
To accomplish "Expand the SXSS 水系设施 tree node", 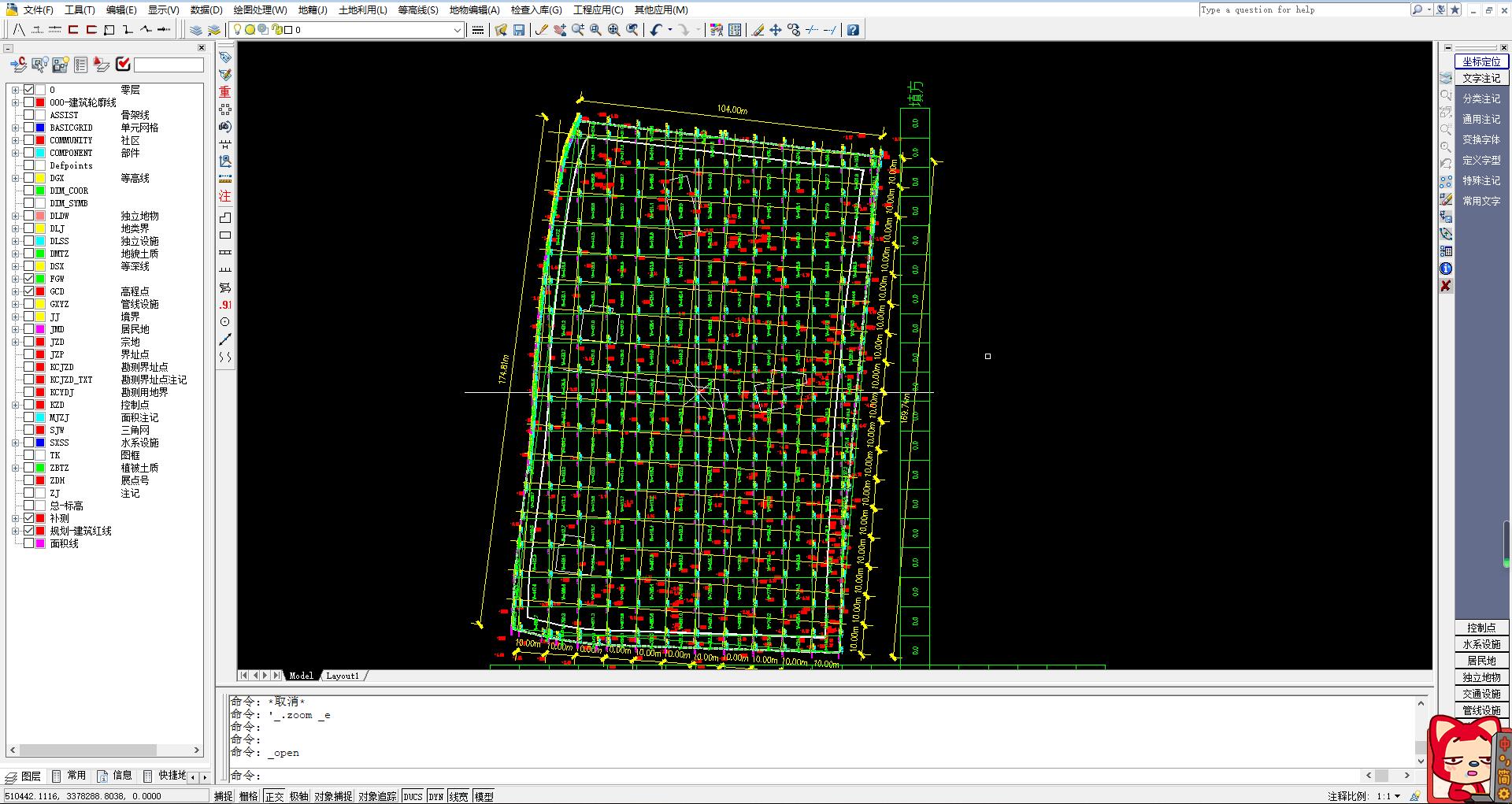I will (15, 443).
